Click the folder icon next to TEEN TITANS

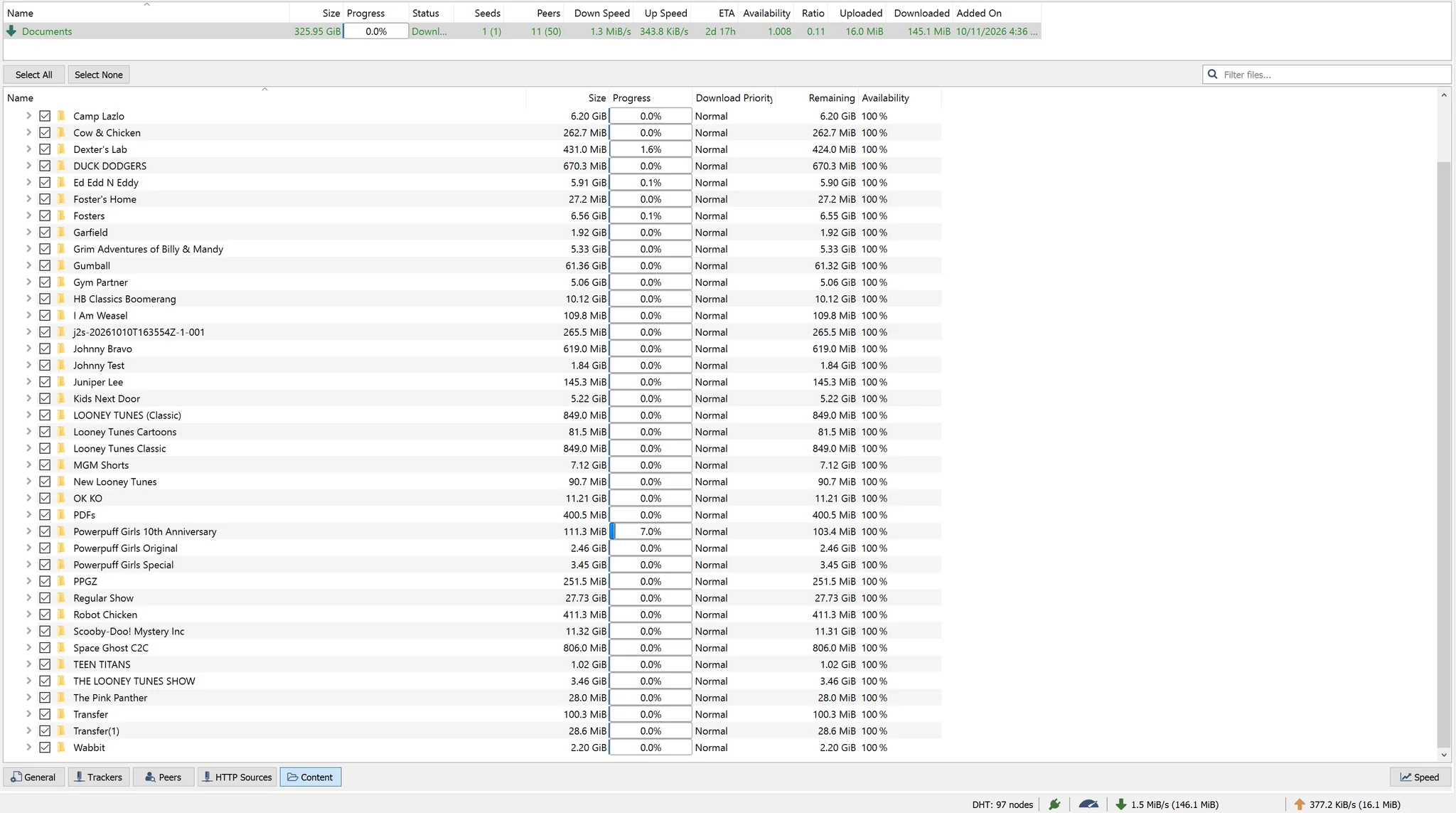pyautogui.click(x=61, y=664)
